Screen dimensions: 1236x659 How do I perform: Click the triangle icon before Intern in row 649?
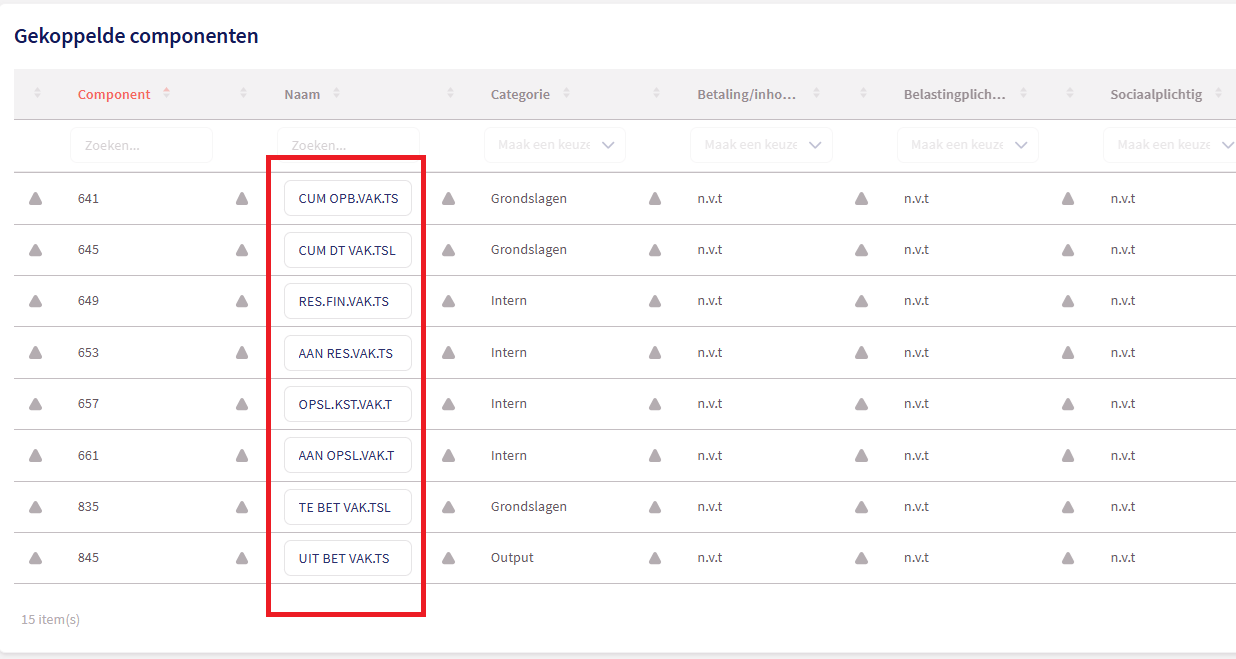(448, 301)
